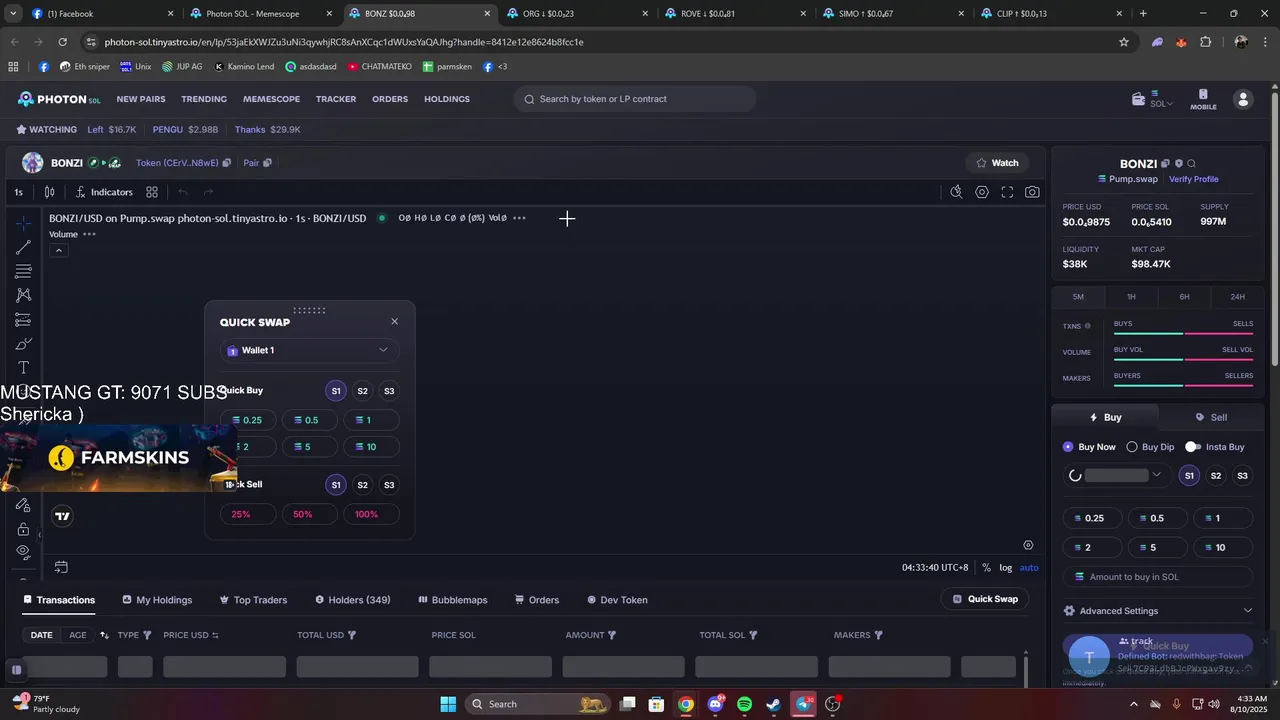The width and height of the screenshot is (1280, 720).
Task: Open the Wallet 1 dropdown in Quick Swap
Action: click(310, 350)
